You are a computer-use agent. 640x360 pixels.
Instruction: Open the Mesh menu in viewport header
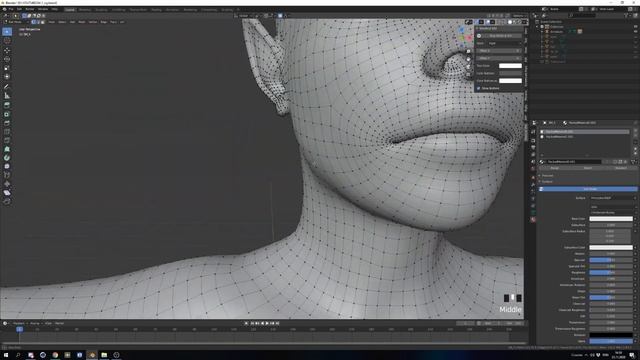click(x=82, y=22)
